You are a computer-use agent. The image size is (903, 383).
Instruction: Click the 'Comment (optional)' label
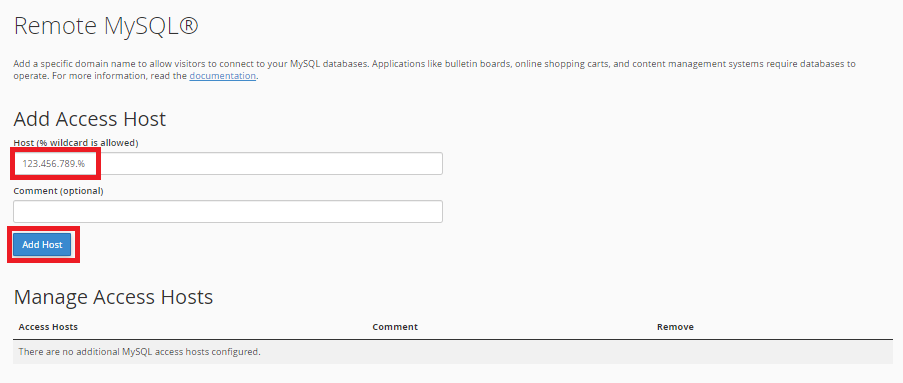click(58, 191)
